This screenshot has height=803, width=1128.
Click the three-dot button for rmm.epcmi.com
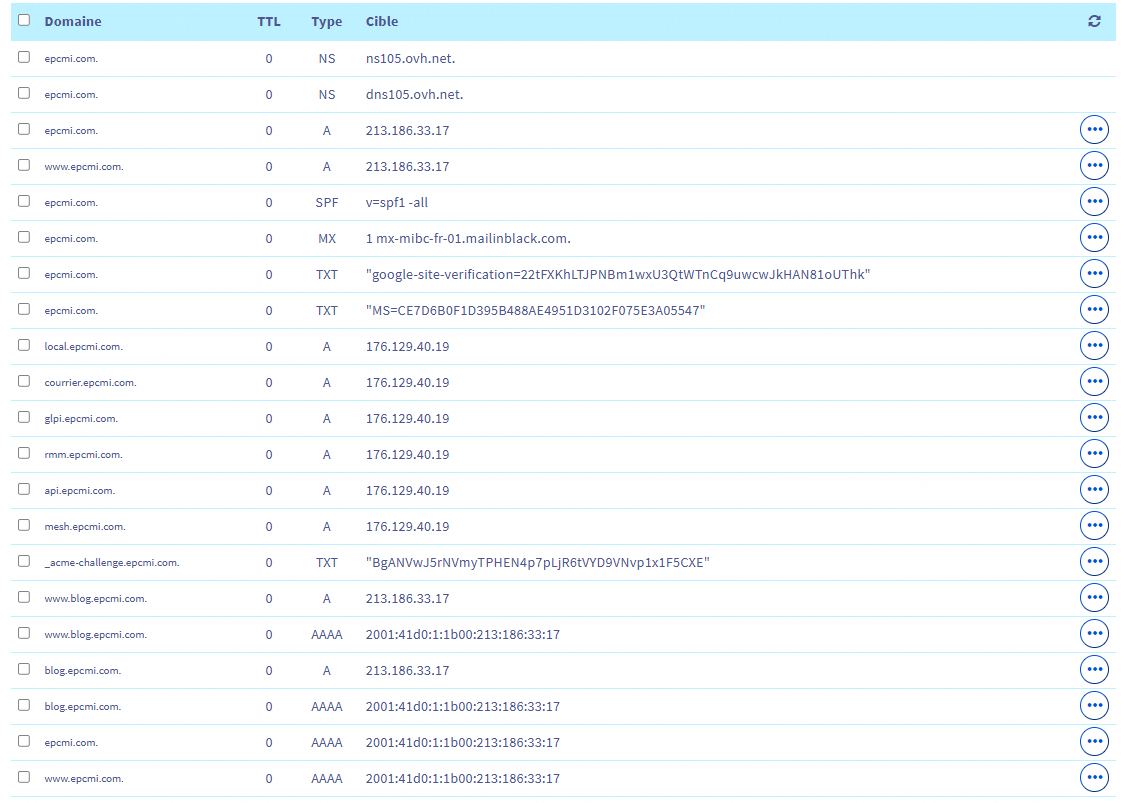tap(1094, 454)
